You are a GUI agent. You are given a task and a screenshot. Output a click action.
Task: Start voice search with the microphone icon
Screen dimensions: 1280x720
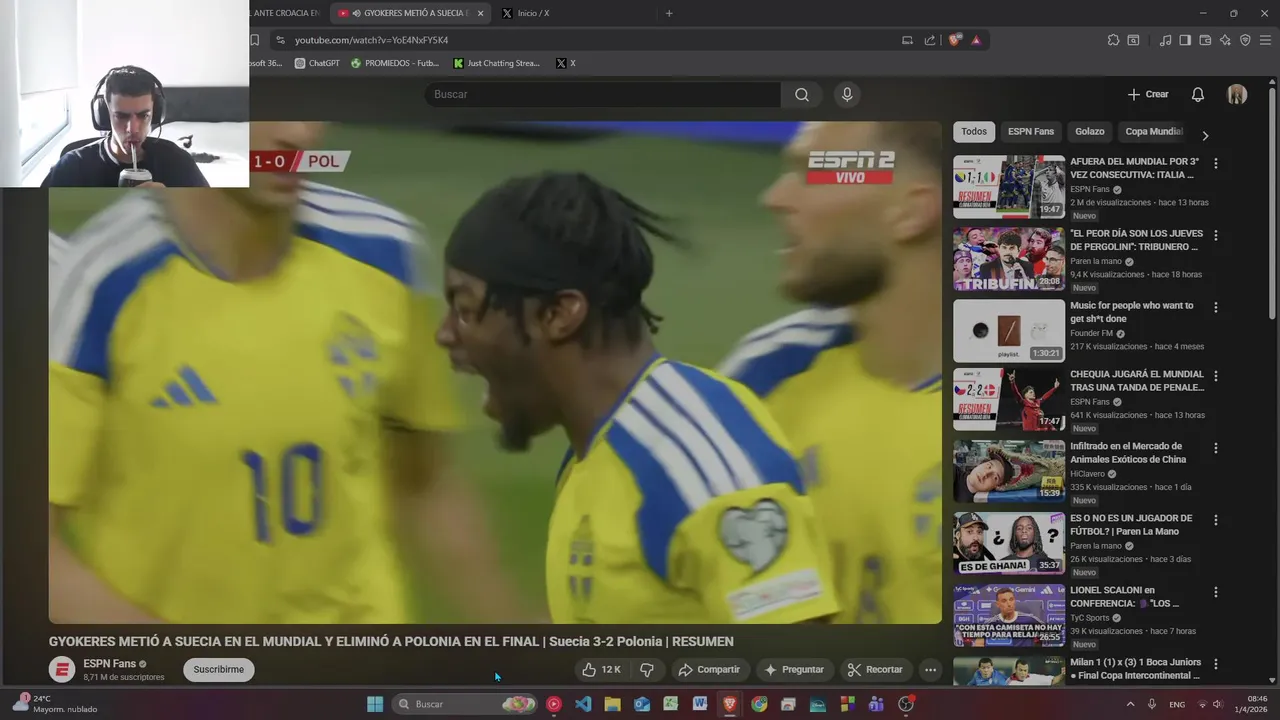coord(847,94)
